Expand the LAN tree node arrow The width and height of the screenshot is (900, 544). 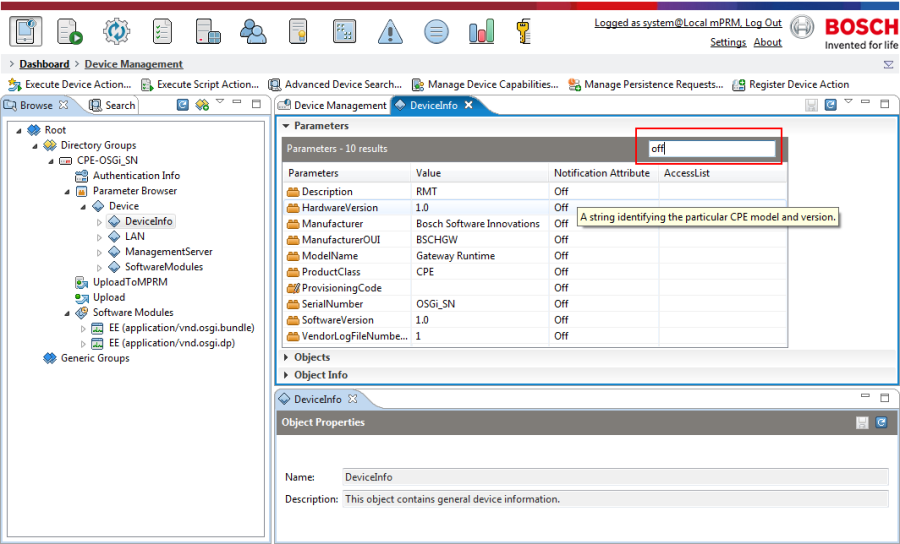pos(99,236)
